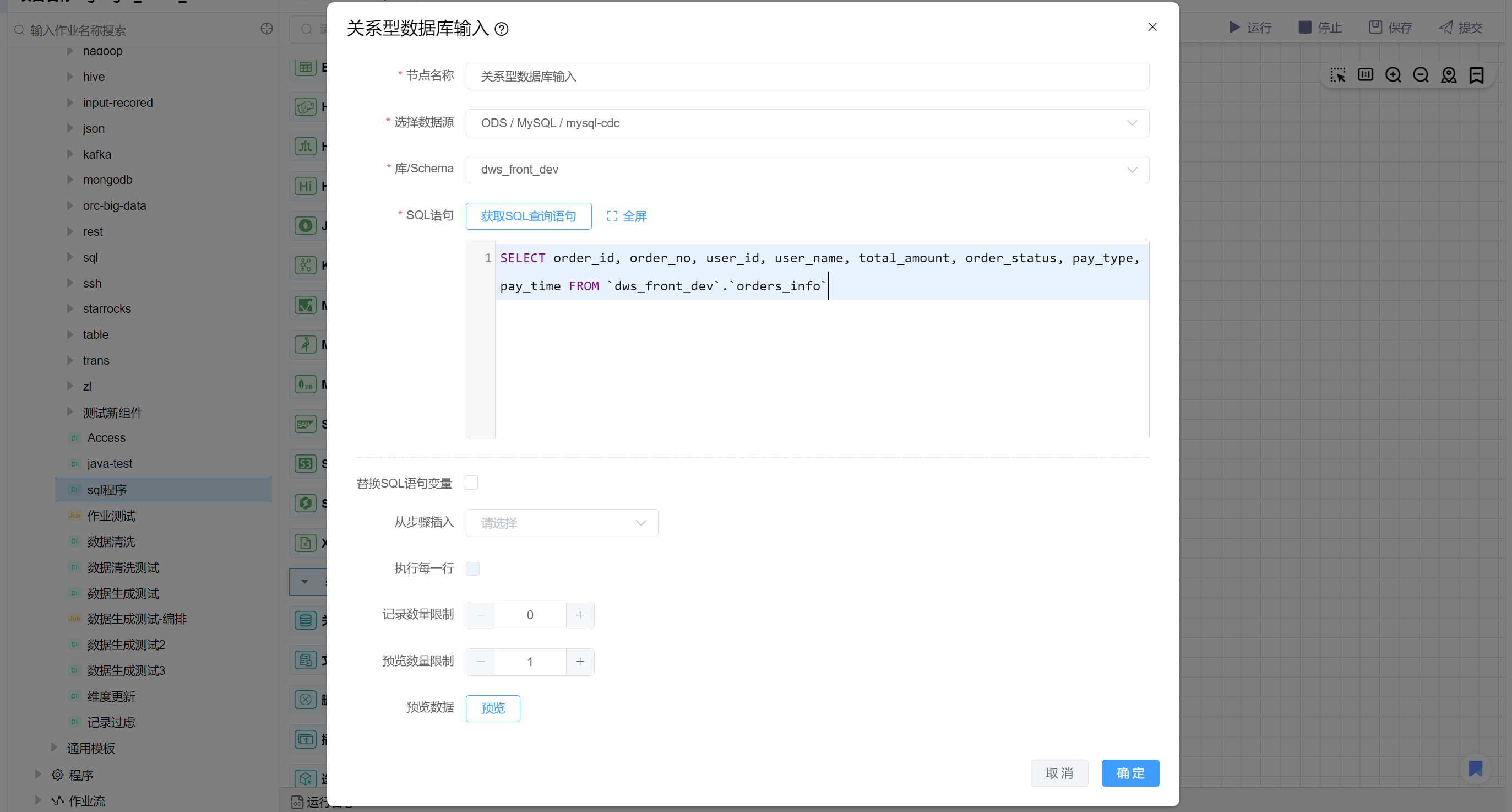Click the zoom-out magnifier on canvas toolbar
The width and height of the screenshot is (1512, 812).
(x=1421, y=75)
